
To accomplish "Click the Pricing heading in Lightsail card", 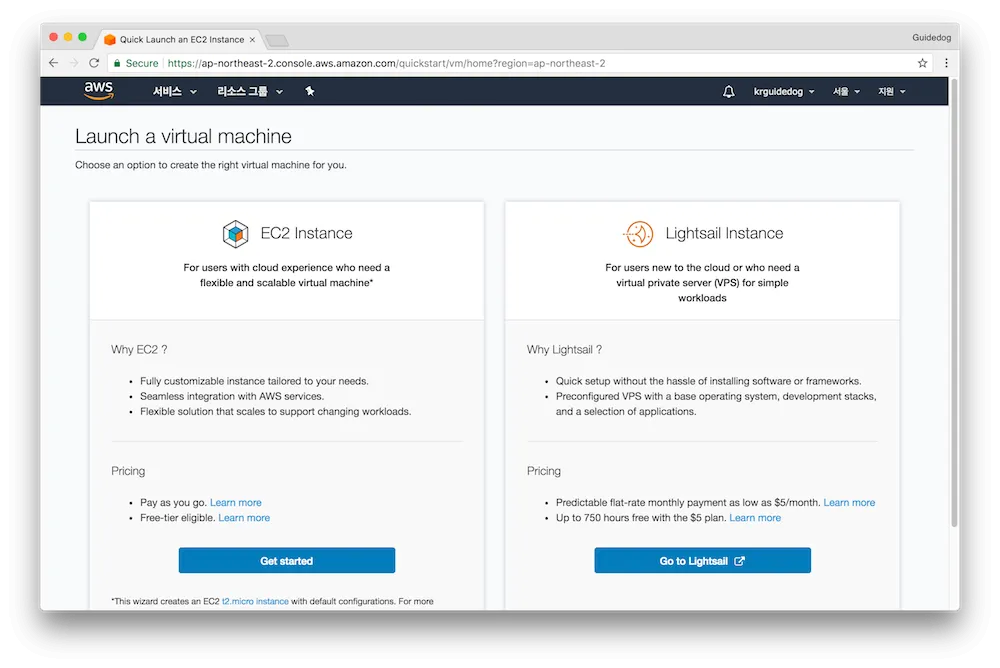I will [544, 471].
